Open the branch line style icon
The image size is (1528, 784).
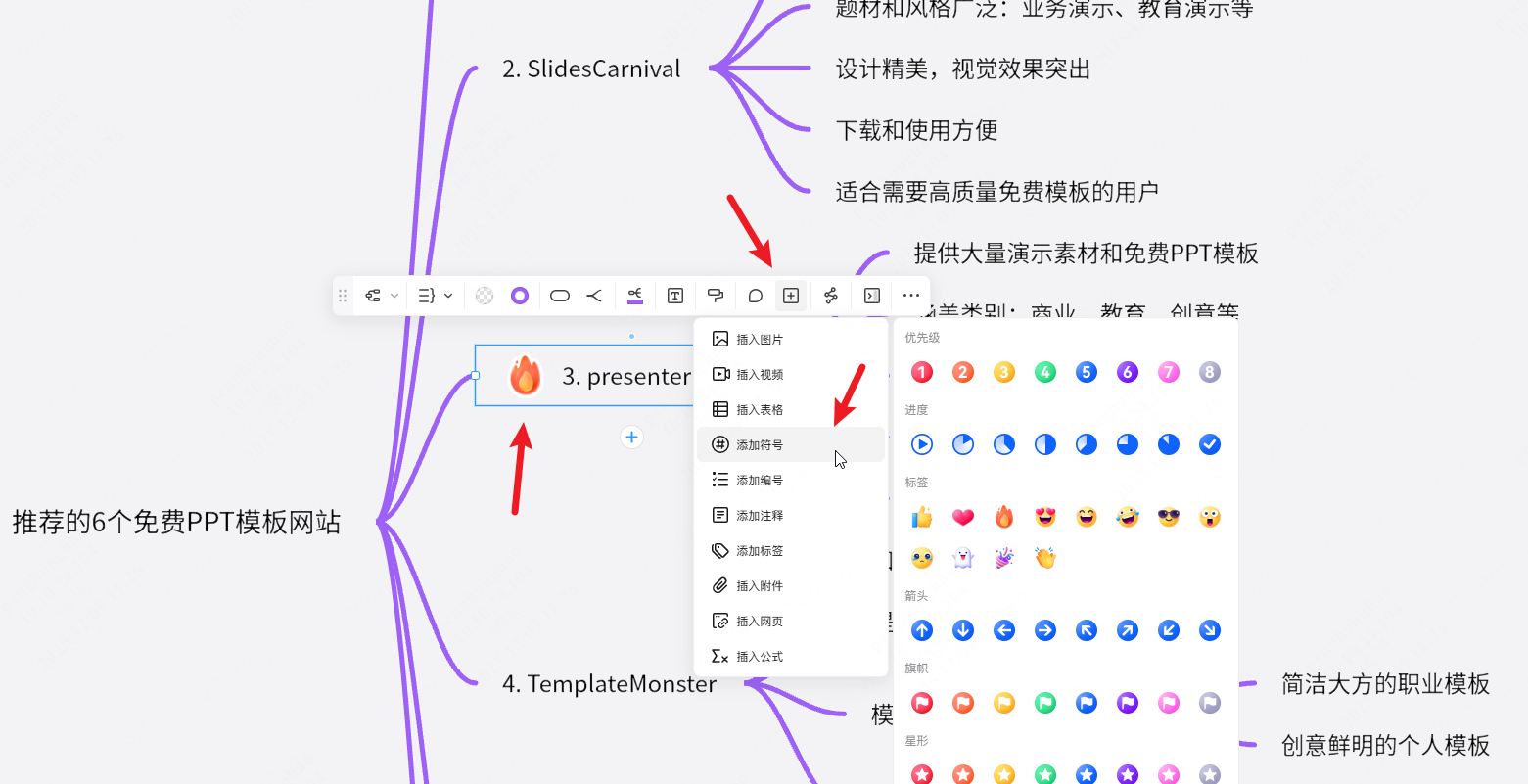tap(594, 296)
